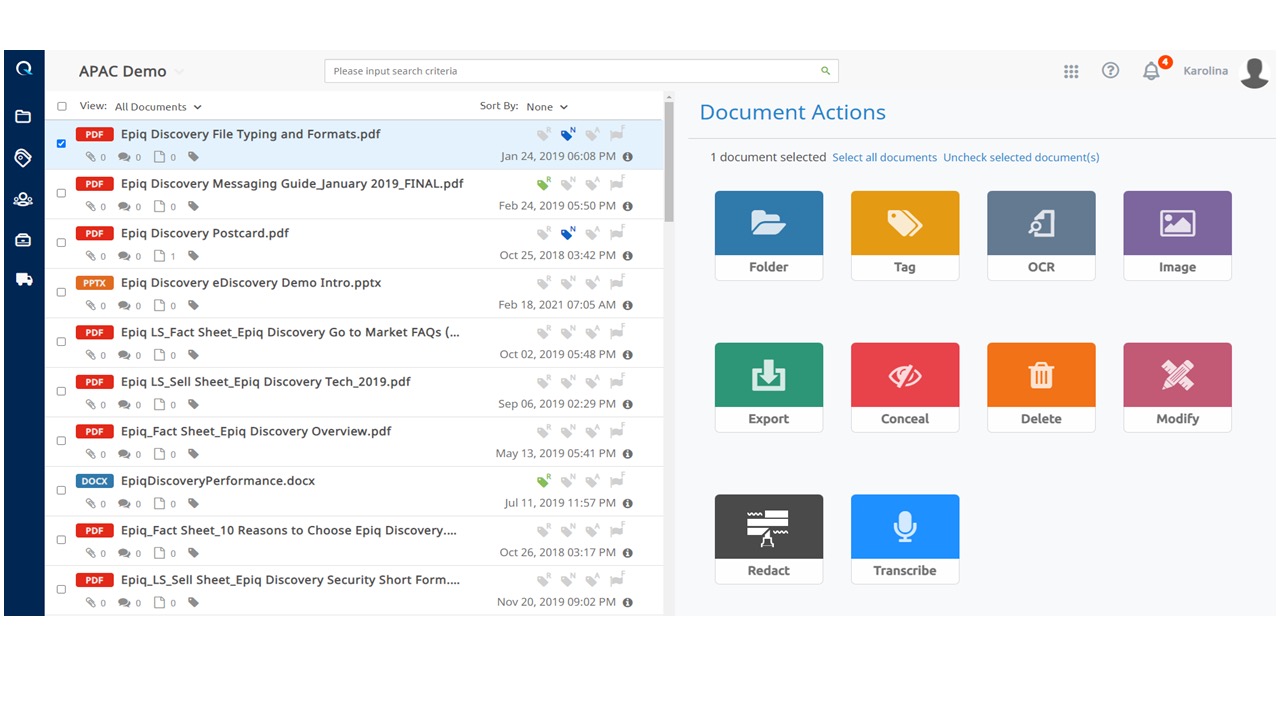Screen dimensions: 1280x720
Task: Click the DOCX file type badge
Action: pyautogui.click(x=95, y=481)
